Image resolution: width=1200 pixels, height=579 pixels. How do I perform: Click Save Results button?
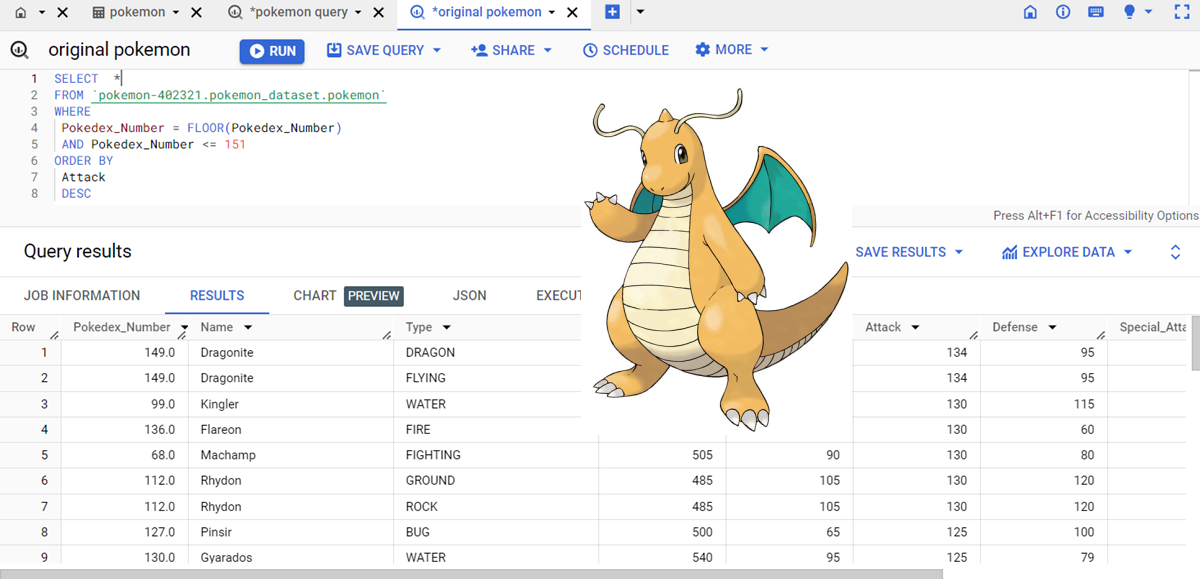[x=900, y=252]
